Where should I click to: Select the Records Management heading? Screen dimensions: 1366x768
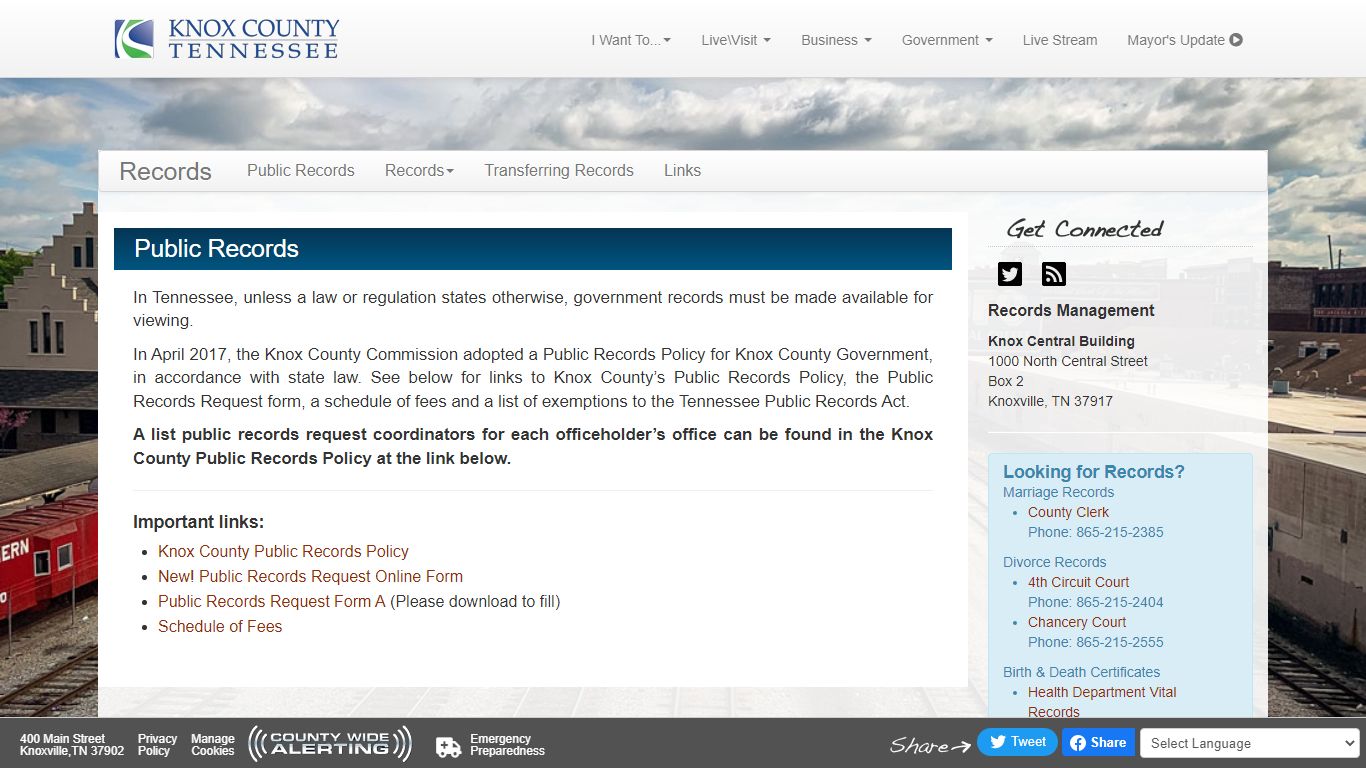tap(1071, 310)
